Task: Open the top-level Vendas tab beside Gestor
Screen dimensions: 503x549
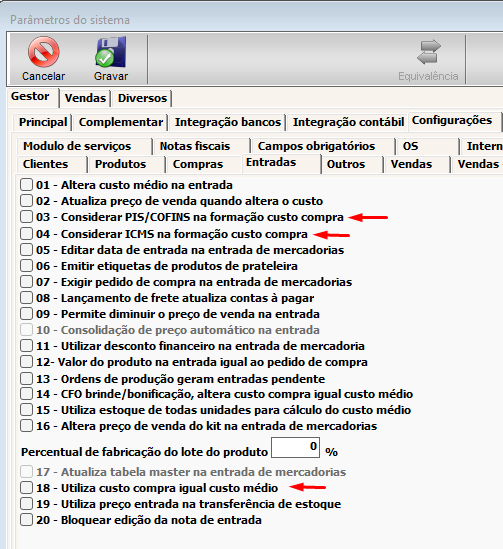Action: pyautogui.click(x=85, y=98)
